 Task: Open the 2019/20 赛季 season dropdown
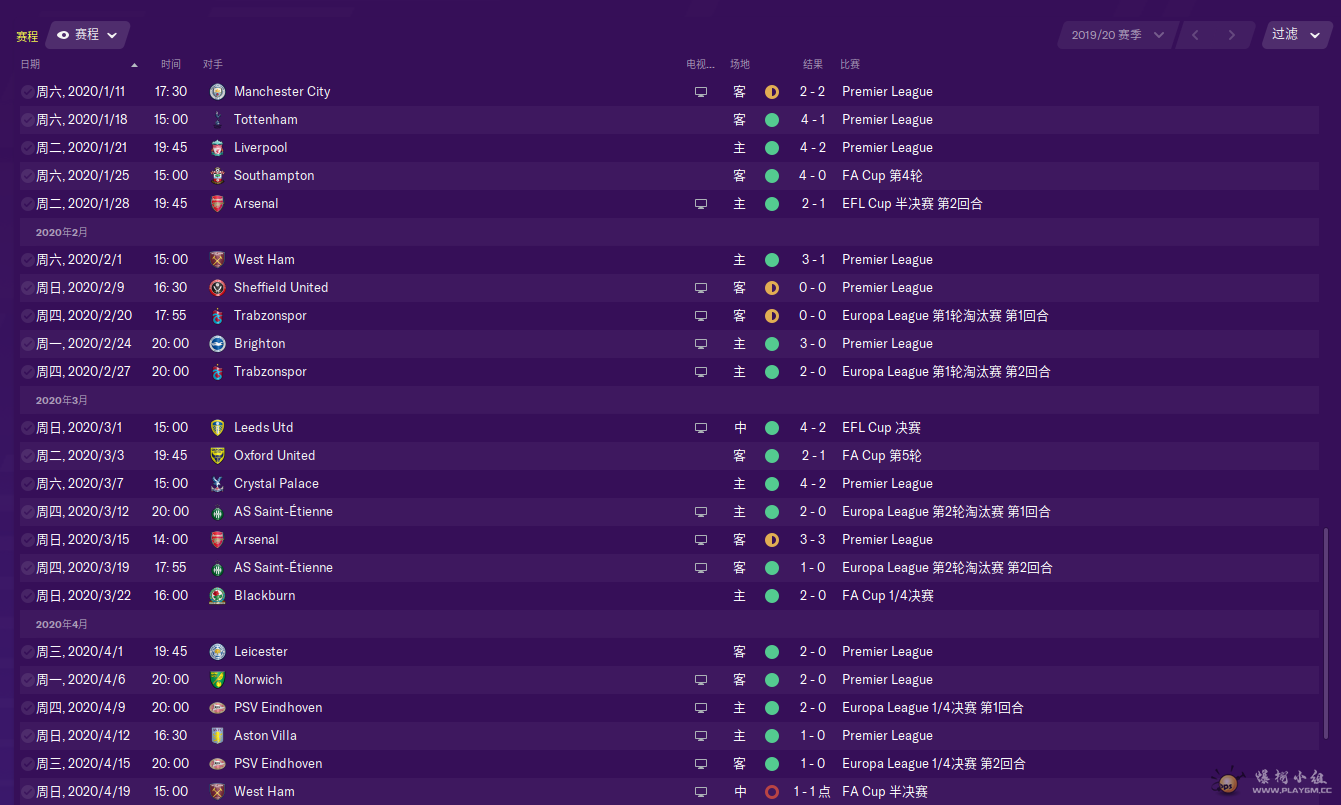pyautogui.click(x=1117, y=35)
